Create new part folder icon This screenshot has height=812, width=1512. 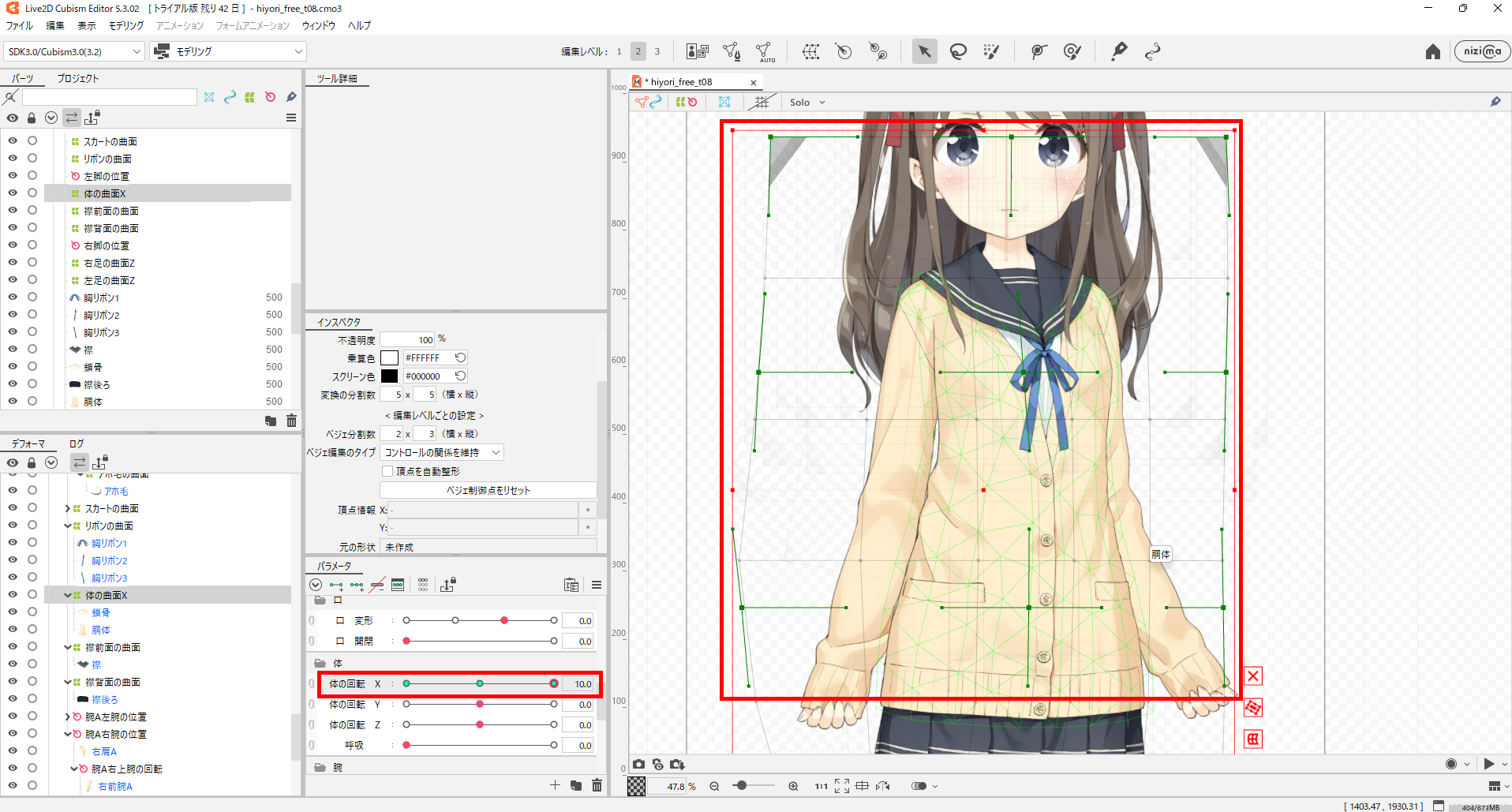click(271, 421)
